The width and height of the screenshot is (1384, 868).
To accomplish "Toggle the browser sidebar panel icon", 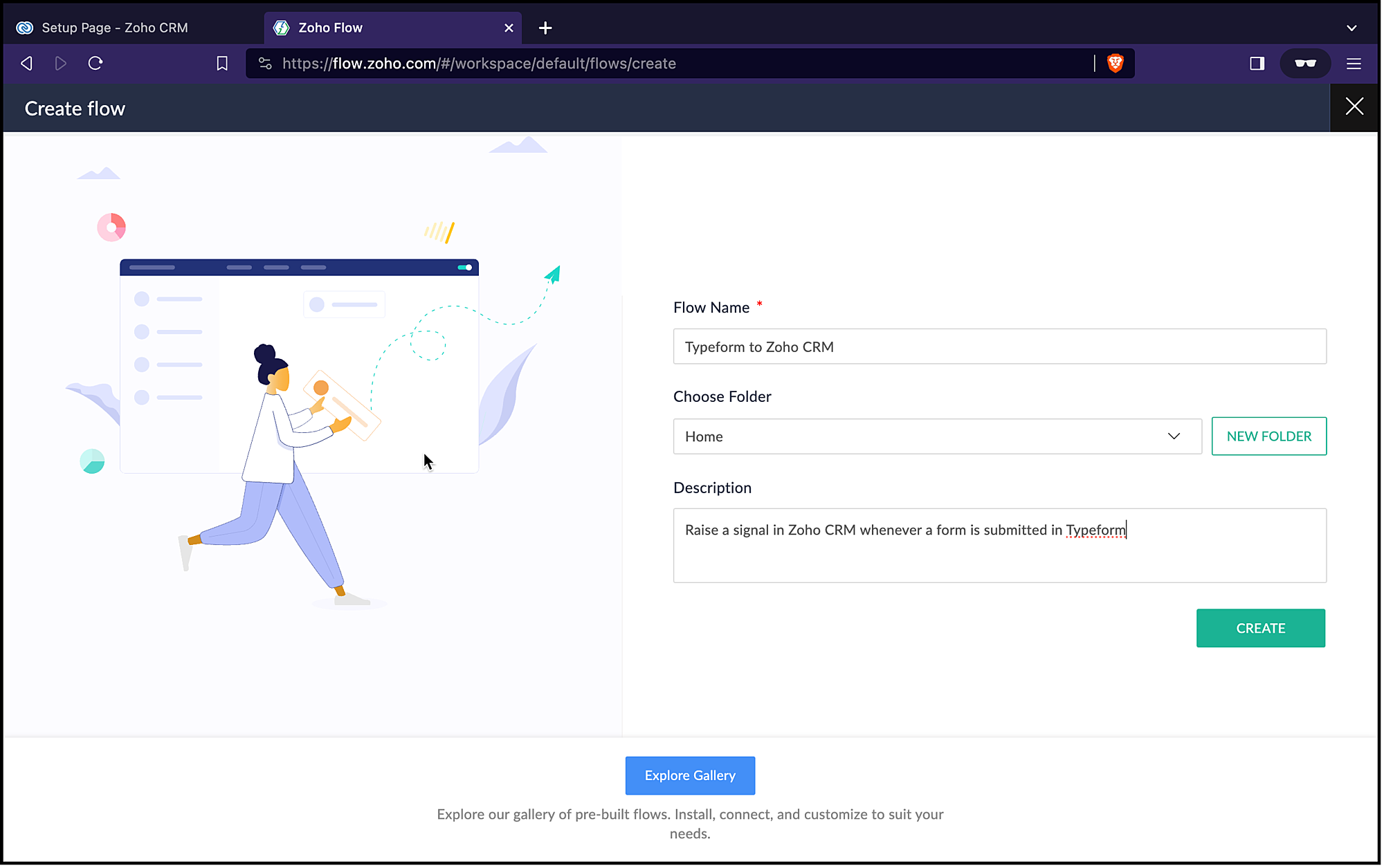I will 1257,64.
